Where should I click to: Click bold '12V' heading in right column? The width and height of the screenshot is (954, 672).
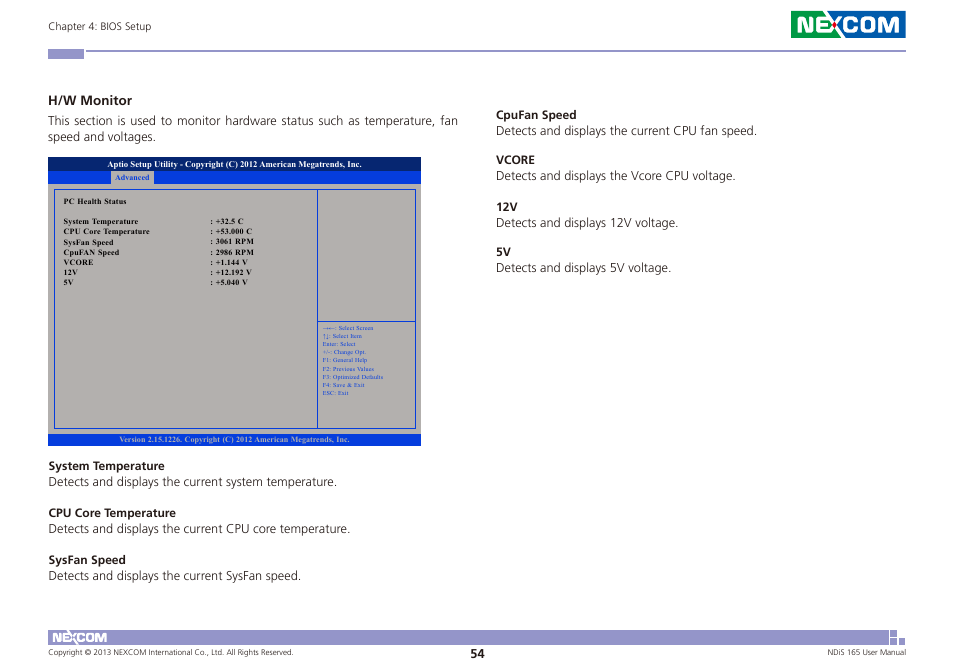click(x=506, y=207)
